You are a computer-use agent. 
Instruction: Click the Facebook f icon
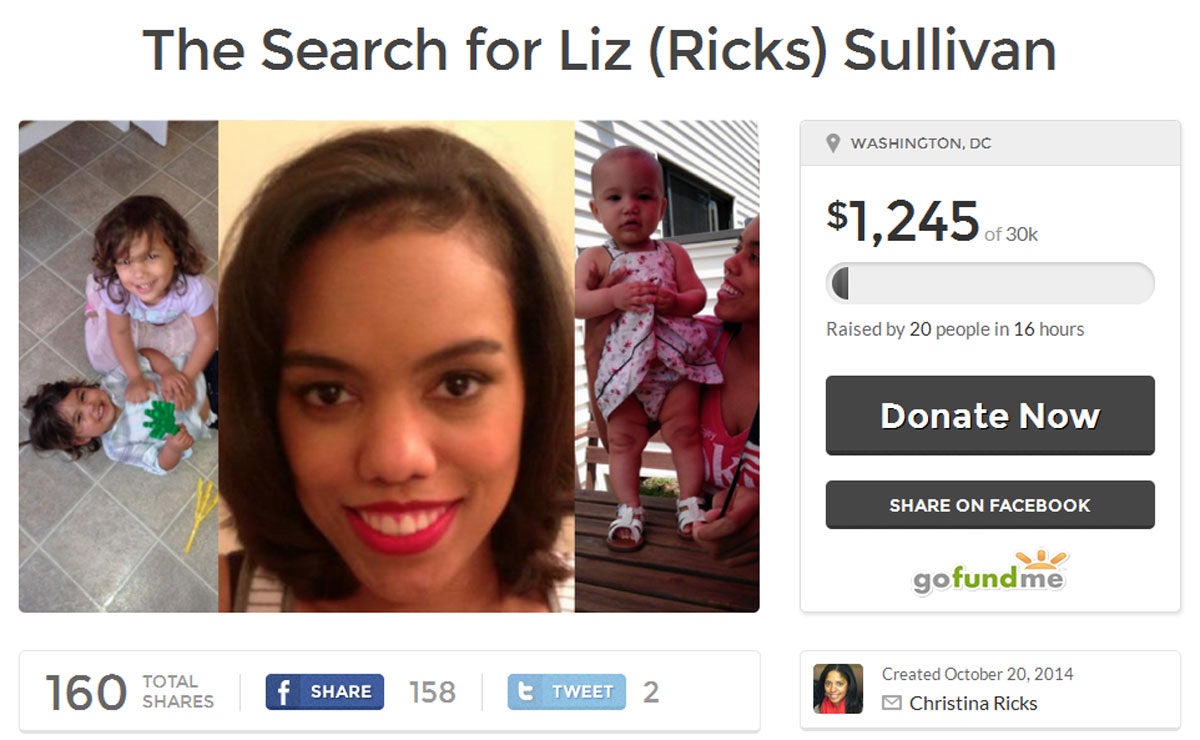click(283, 692)
